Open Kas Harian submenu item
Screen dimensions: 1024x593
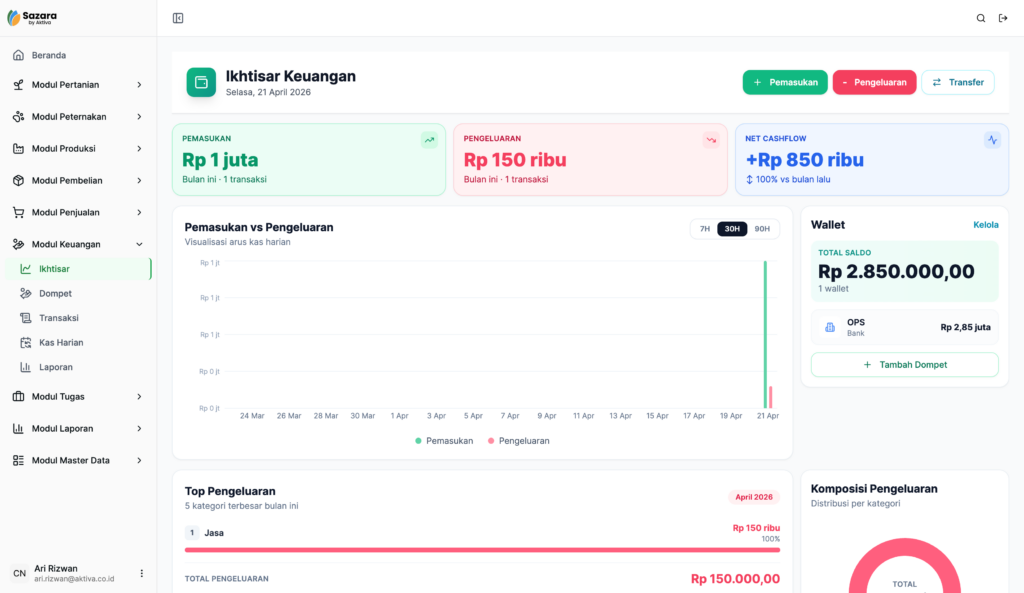(78, 342)
